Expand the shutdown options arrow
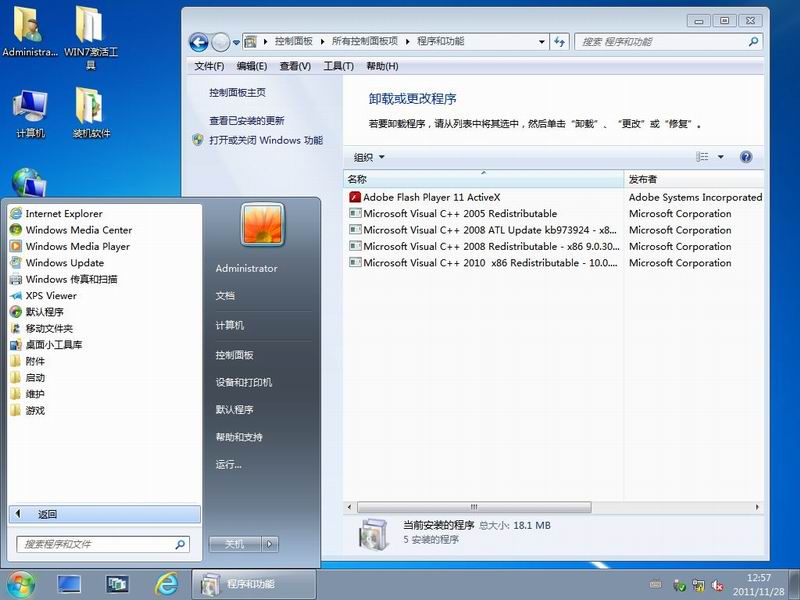The height and width of the screenshot is (600, 800). tap(270, 544)
